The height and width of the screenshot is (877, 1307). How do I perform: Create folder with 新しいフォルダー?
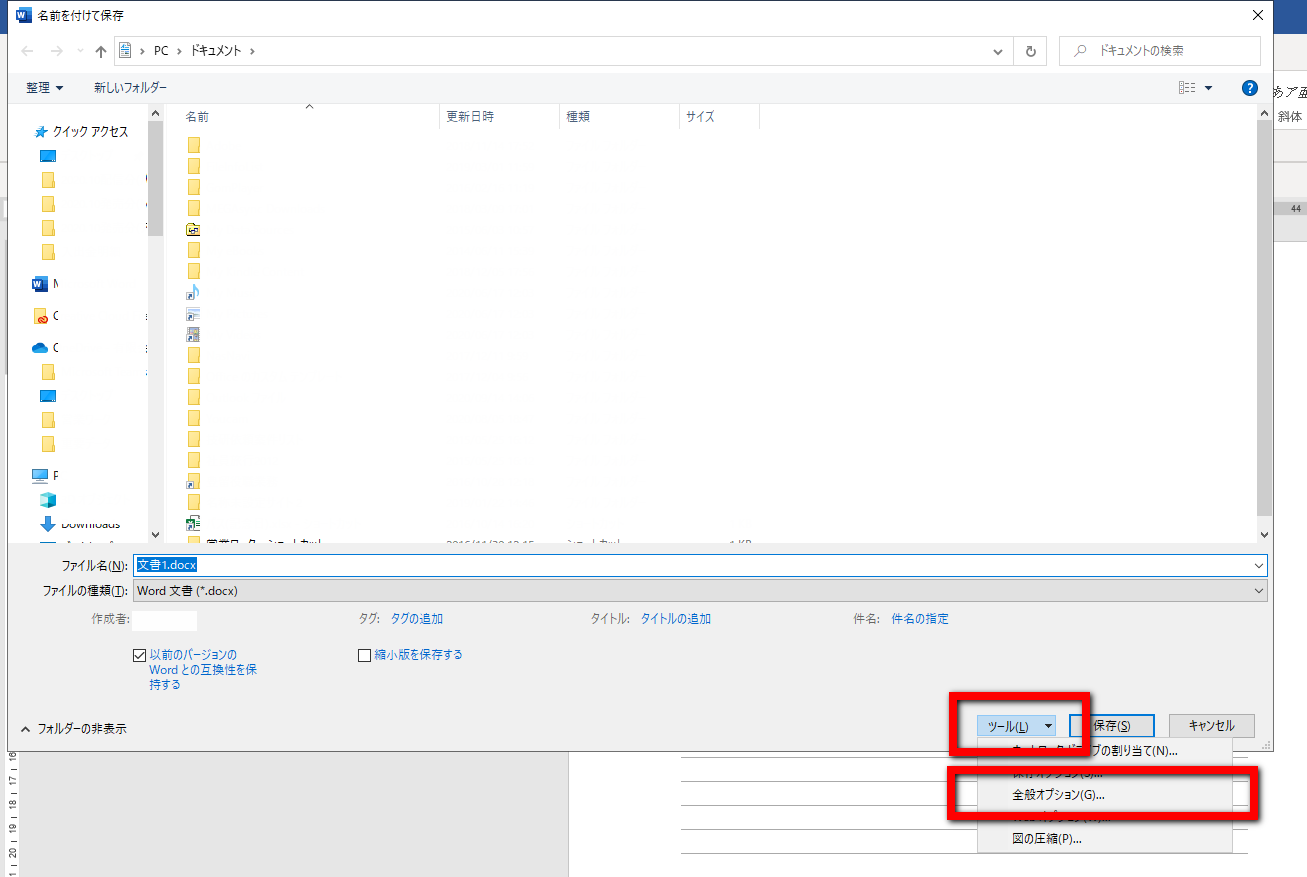click(131, 88)
